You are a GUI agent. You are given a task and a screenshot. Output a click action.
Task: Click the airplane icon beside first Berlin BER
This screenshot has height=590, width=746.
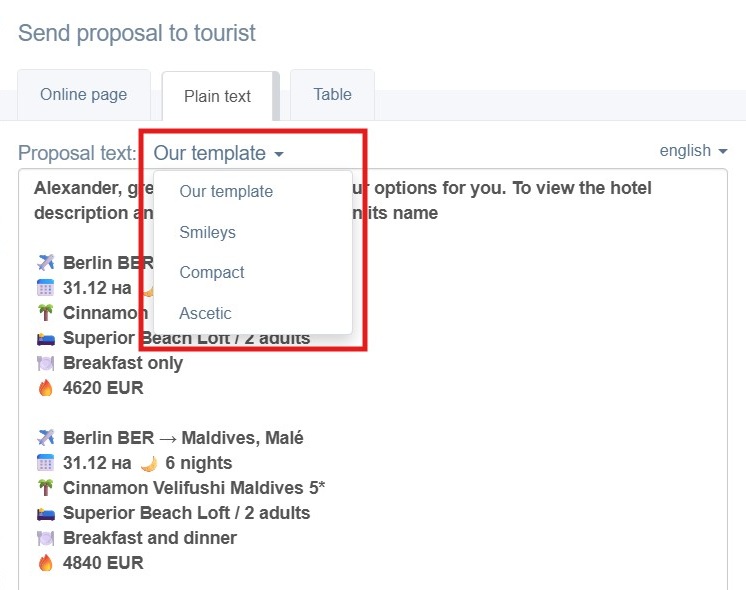(x=46, y=263)
